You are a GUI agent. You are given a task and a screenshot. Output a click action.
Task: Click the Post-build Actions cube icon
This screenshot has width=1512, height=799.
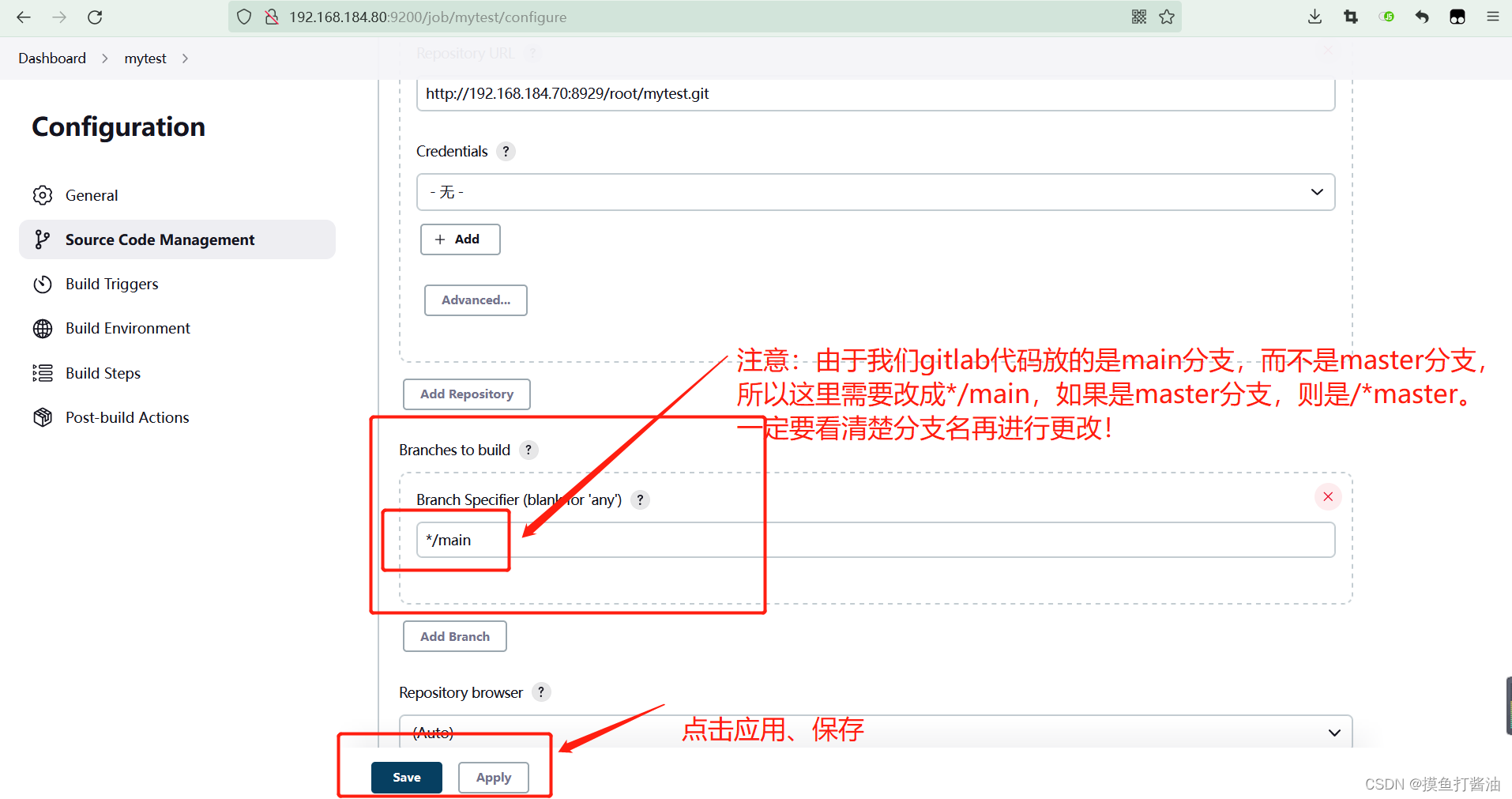(x=43, y=417)
